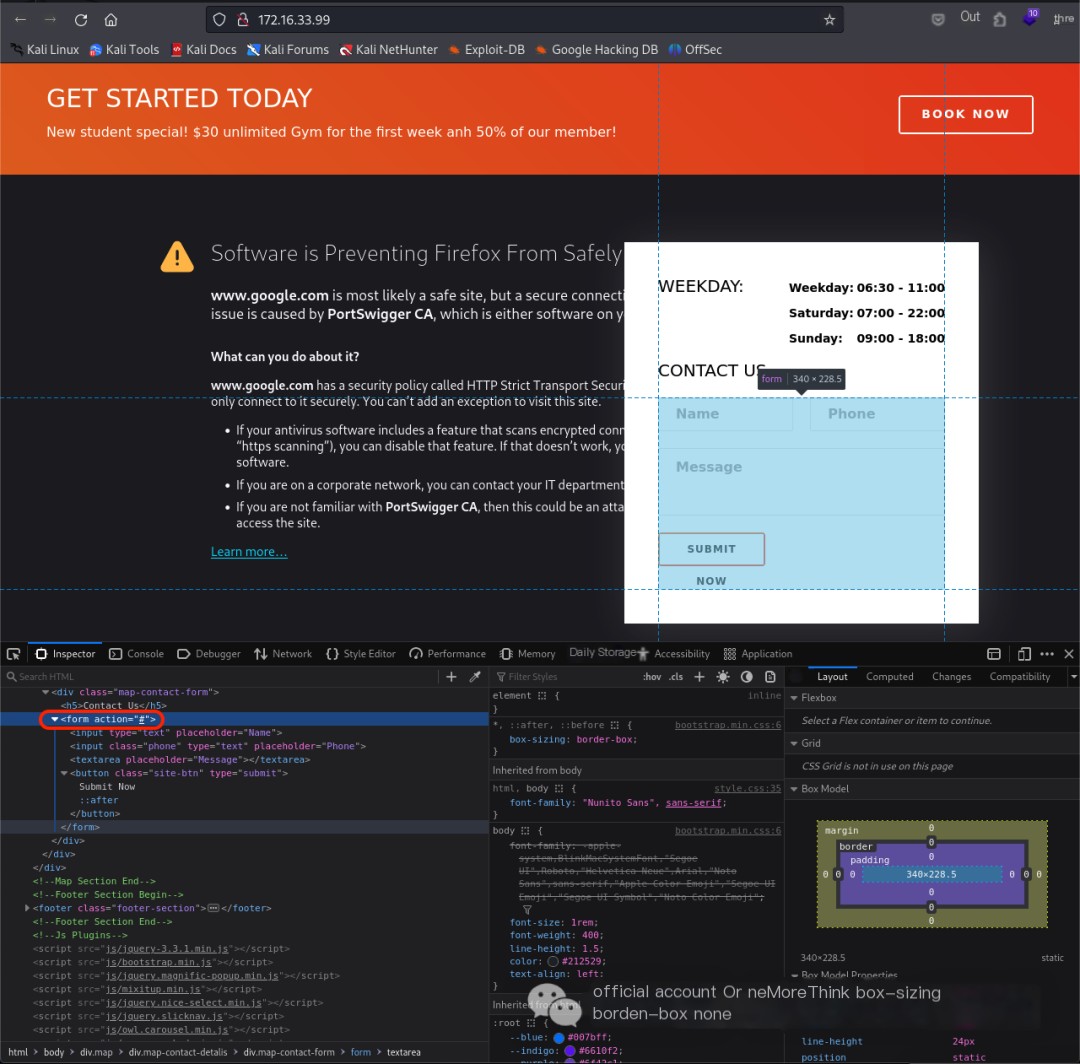The width and height of the screenshot is (1080, 1064).
Task: Open the Style Editor tab
Action: (361, 654)
